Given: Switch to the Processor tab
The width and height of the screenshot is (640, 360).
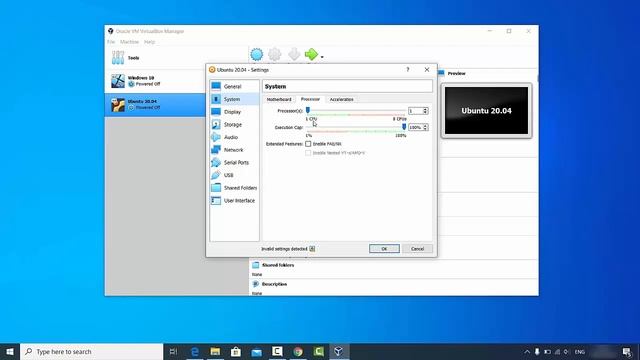Looking at the screenshot, I should (310, 99).
